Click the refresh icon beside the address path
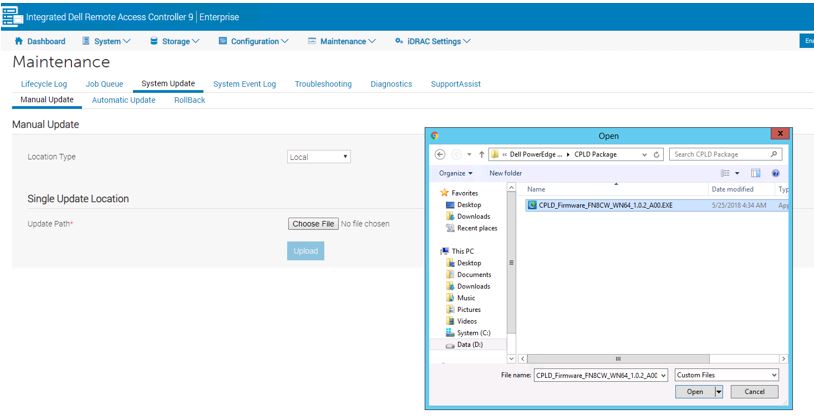814x420 pixels. [x=657, y=155]
